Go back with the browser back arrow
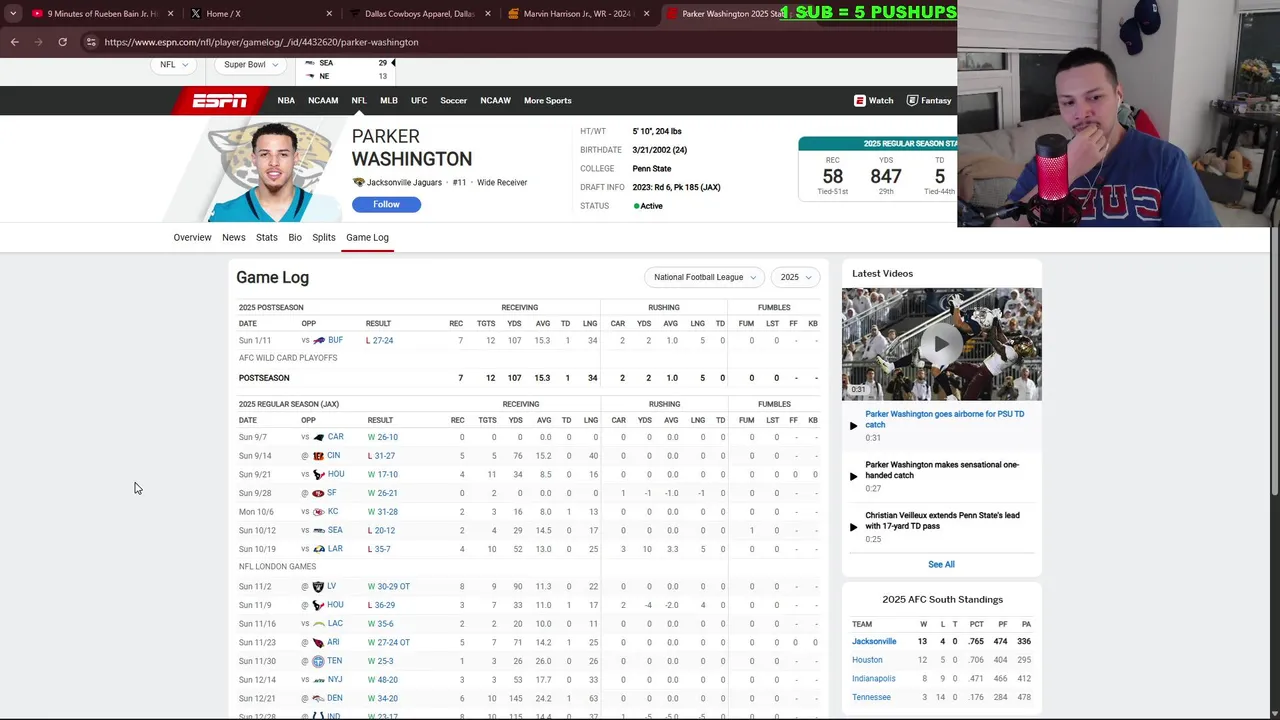This screenshot has height=720, width=1280. point(15,42)
